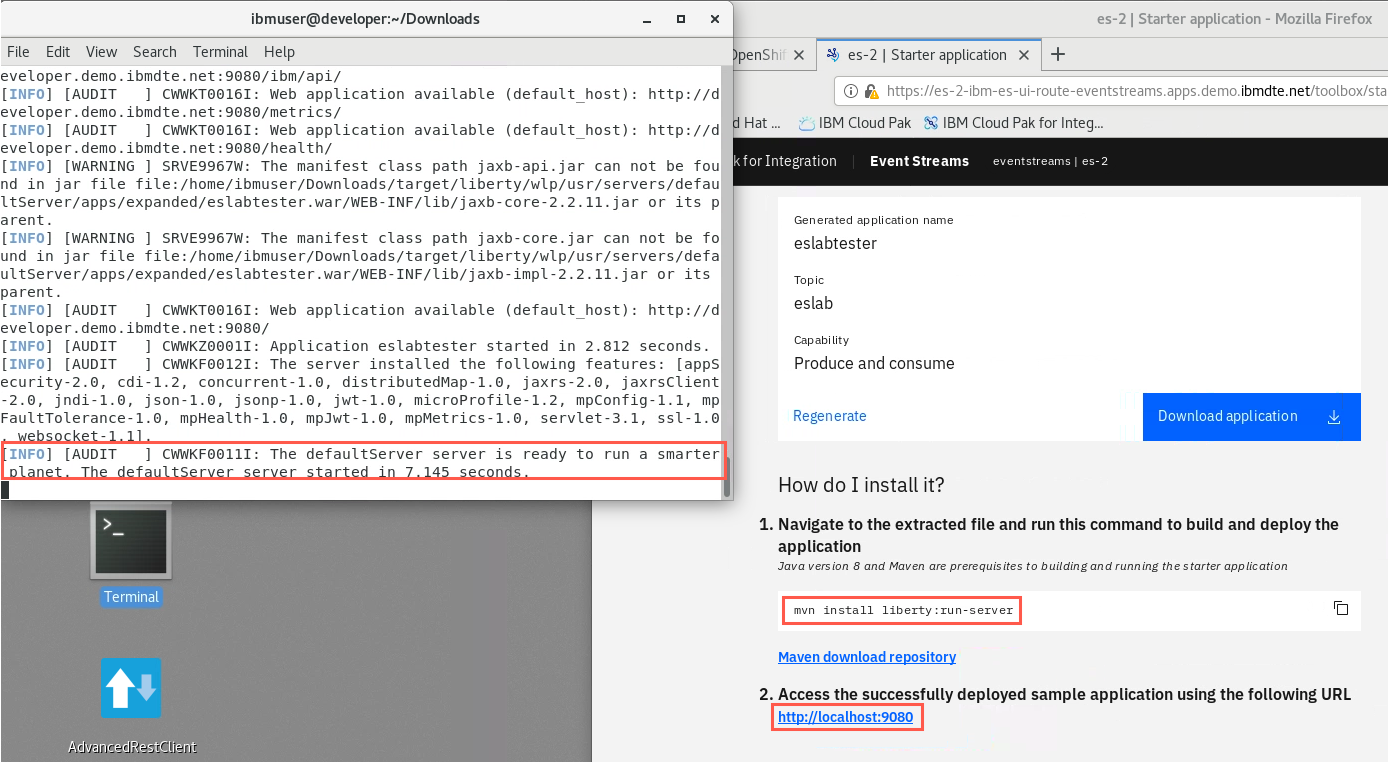The image size is (1388, 762).
Task: Open the View menu in terminal
Action: coord(101,52)
